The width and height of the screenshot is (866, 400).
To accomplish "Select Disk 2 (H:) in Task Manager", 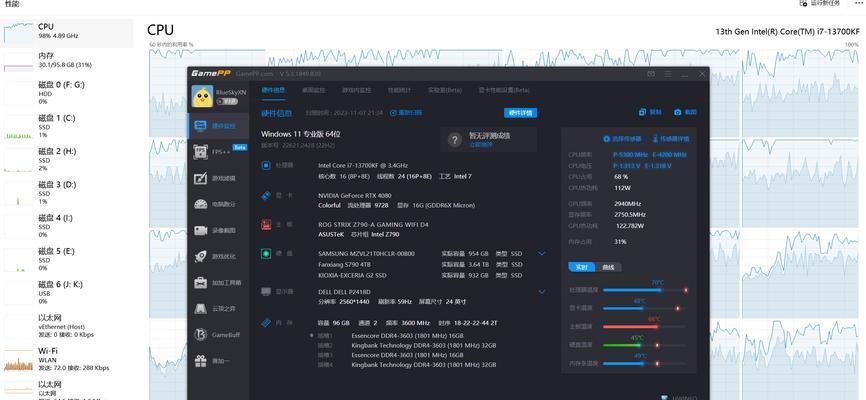I will coord(67,160).
